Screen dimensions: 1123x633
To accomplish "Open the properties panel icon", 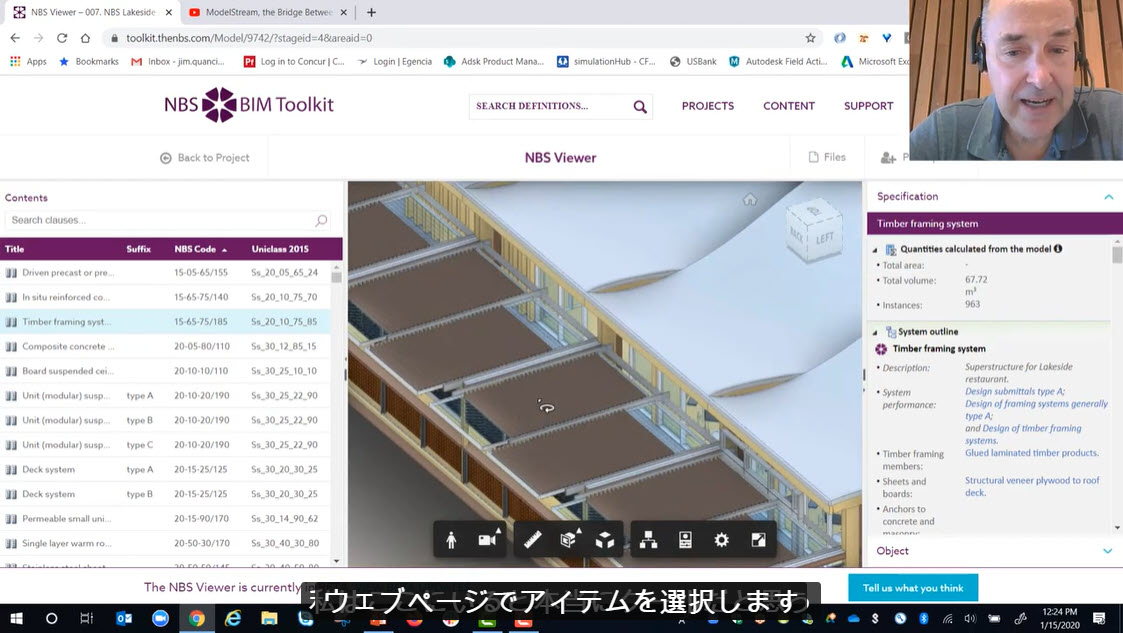I will [x=685, y=540].
